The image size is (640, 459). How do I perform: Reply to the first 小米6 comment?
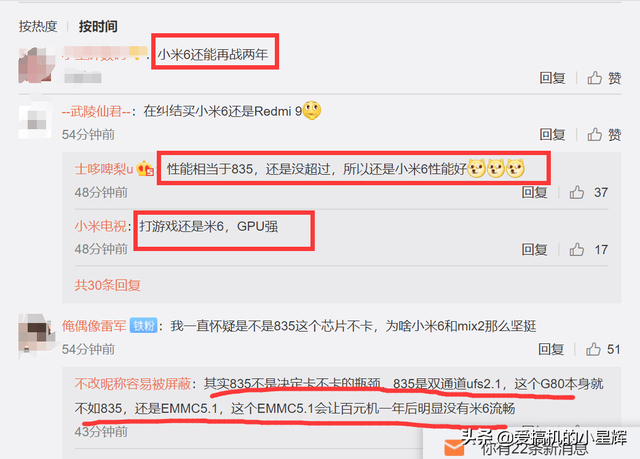click(x=552, y=78)
